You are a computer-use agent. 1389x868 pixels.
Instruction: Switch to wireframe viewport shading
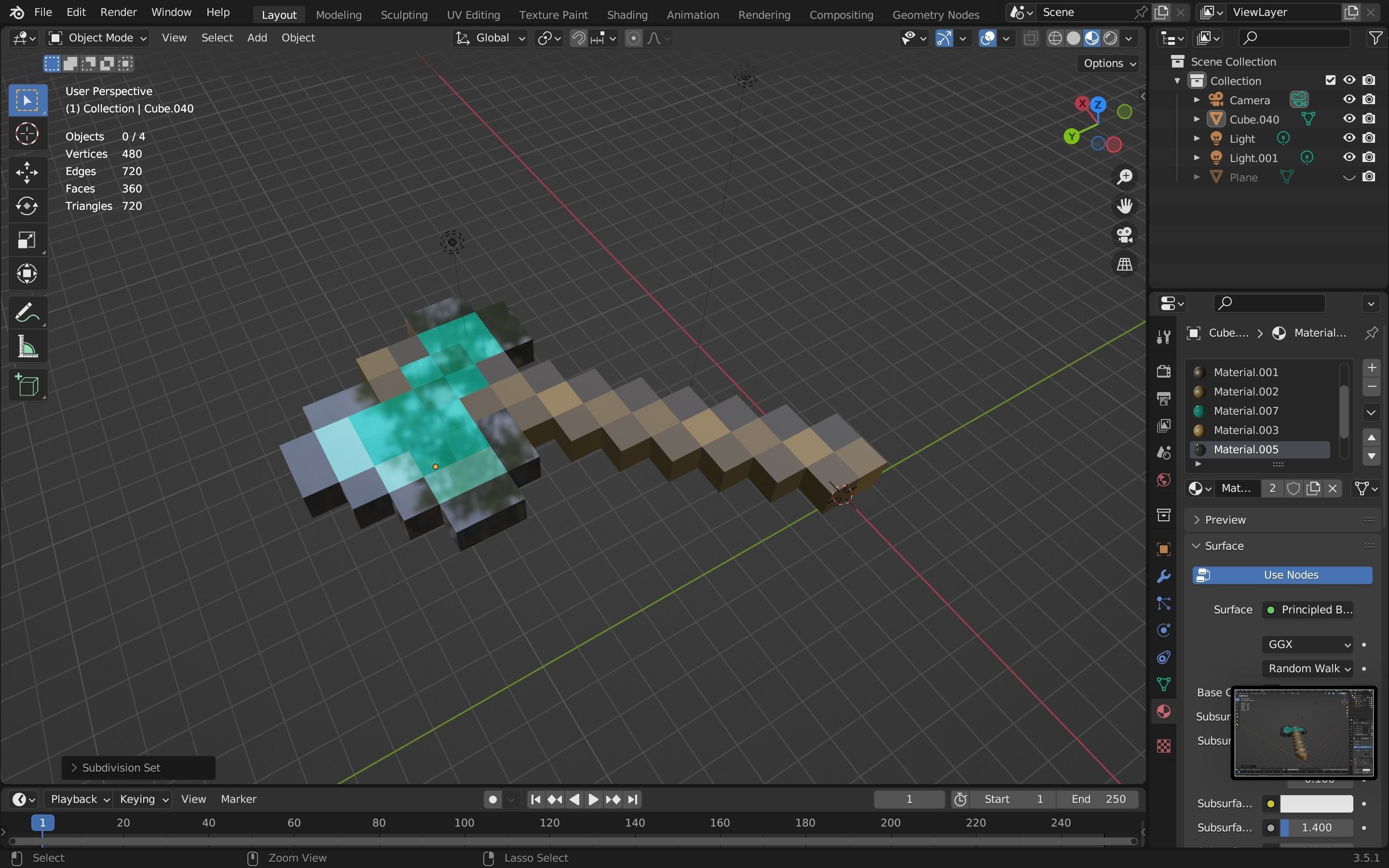(x=1055, y=39)
